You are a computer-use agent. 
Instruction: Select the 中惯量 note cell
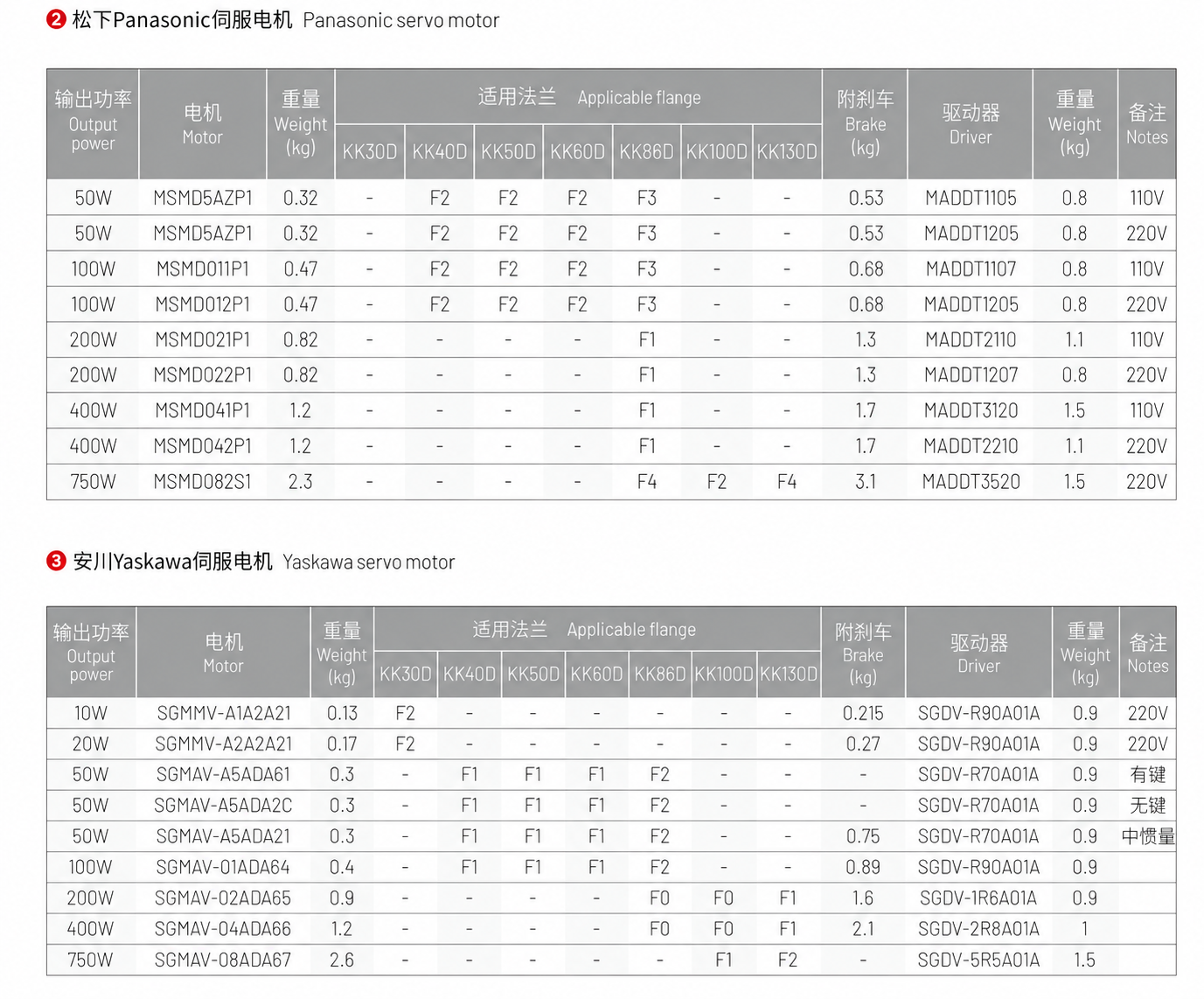point(1148,836)
